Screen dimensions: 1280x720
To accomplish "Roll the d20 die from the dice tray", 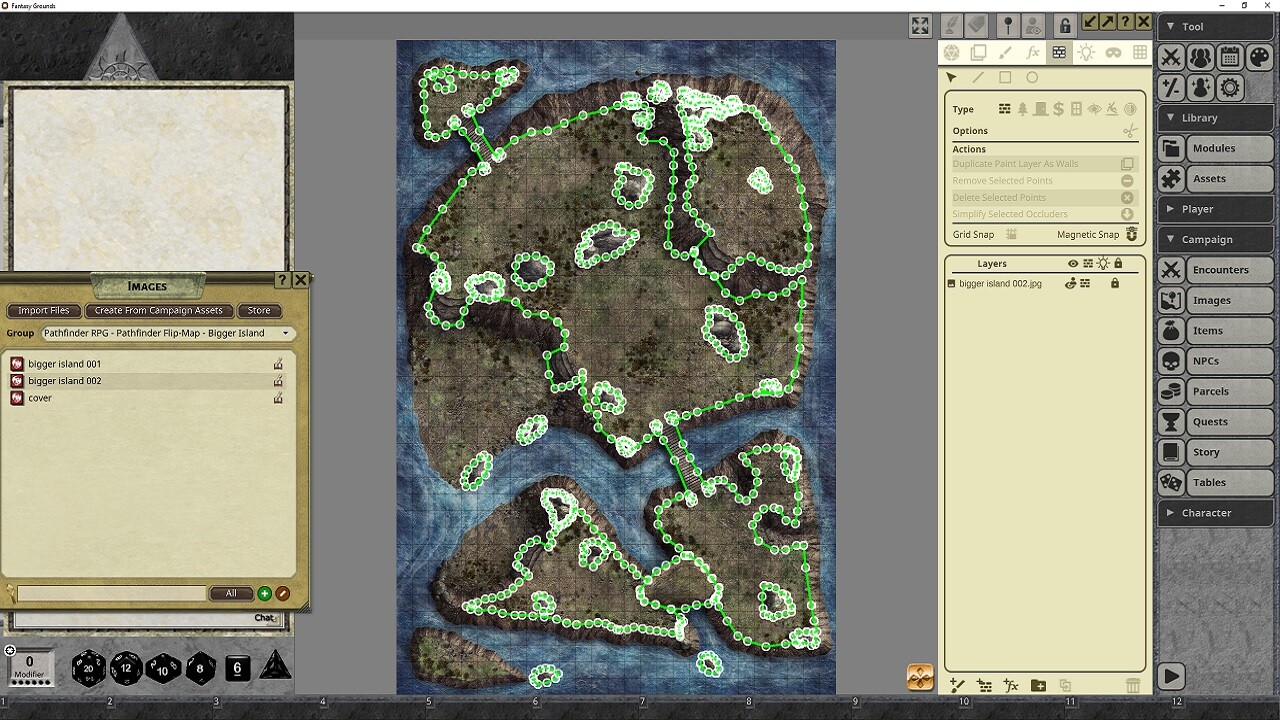I will pos(87,669).
